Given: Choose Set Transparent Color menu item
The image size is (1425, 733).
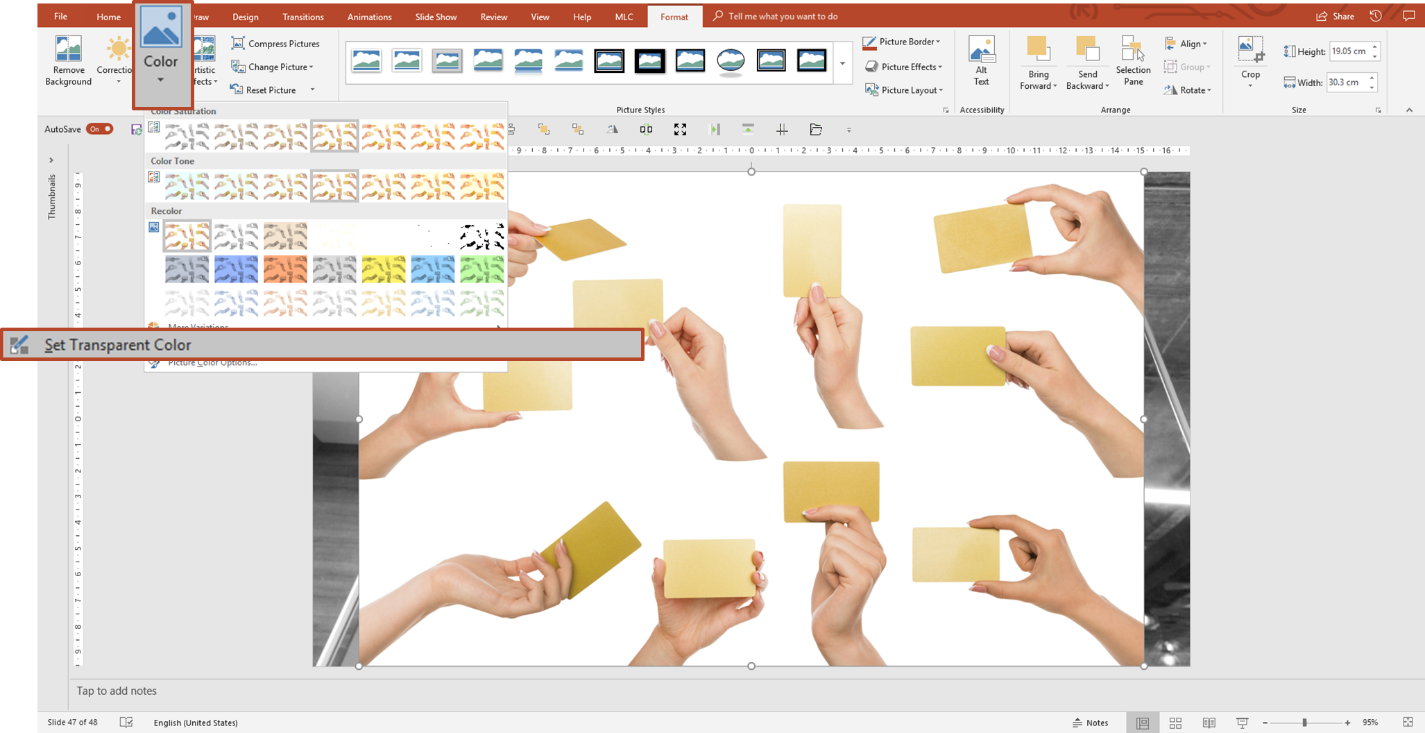Looking at the screenshot, I should 322,345.
